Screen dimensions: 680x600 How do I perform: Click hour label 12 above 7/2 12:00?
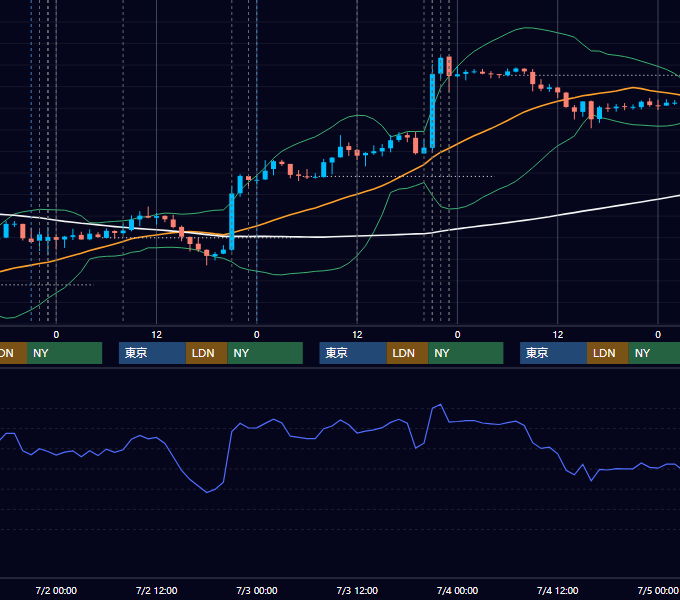tap(157, 335)
